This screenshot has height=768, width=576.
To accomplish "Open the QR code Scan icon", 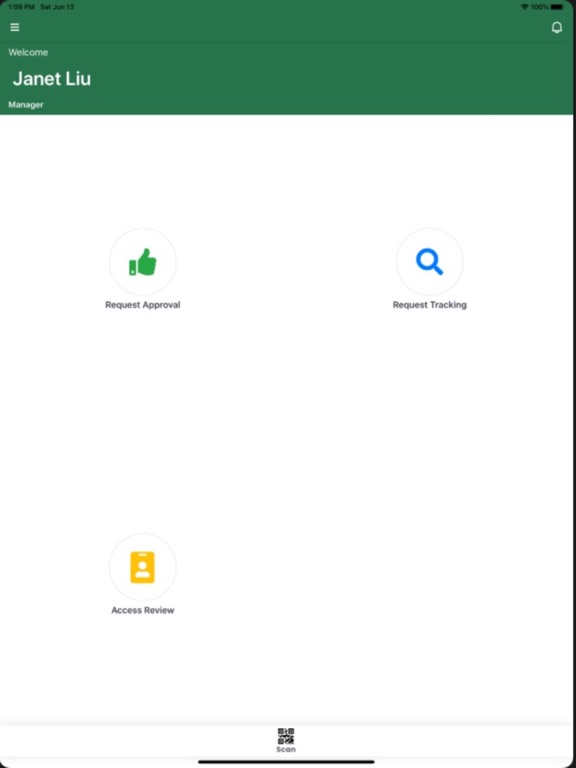I will (x=286, y=736).
